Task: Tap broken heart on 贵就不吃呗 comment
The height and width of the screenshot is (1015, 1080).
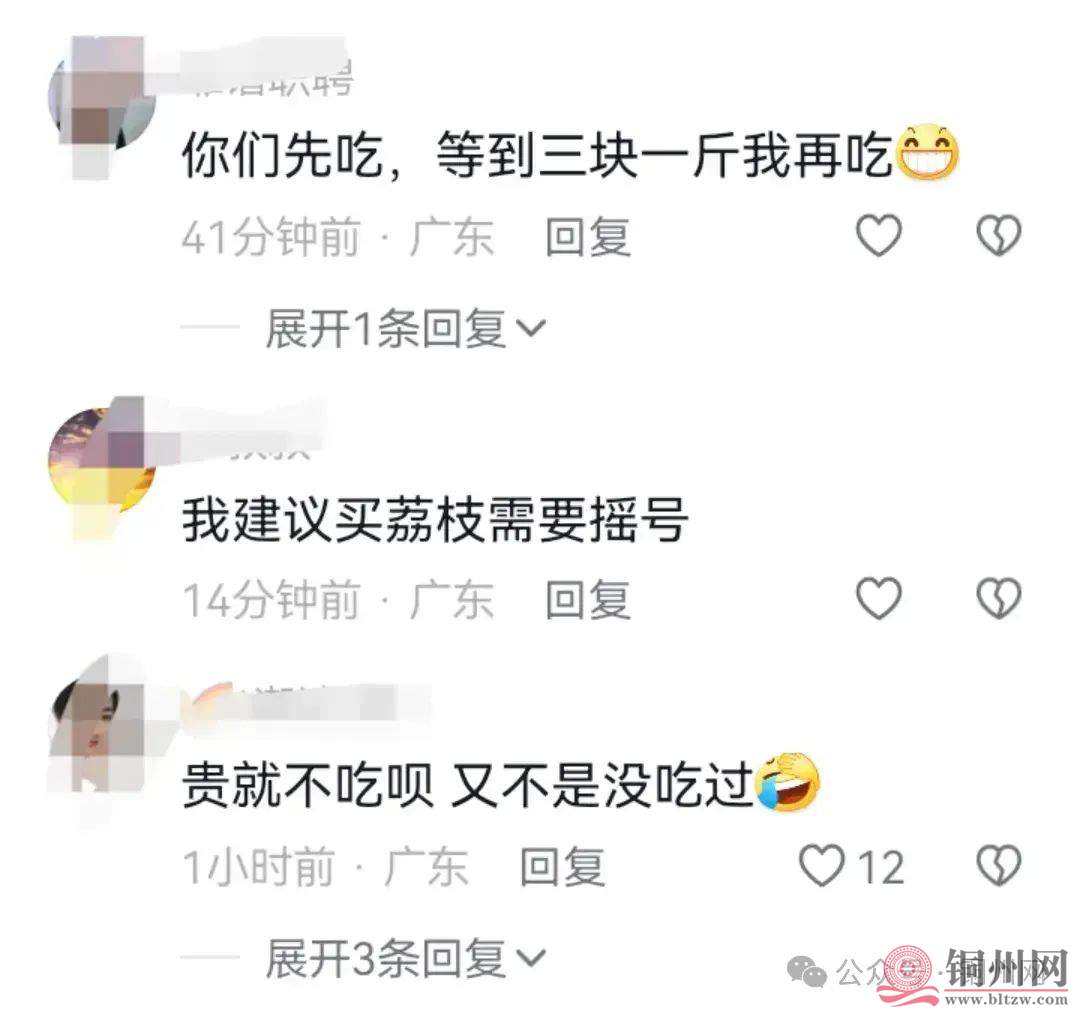Action: tap(999, 865)
